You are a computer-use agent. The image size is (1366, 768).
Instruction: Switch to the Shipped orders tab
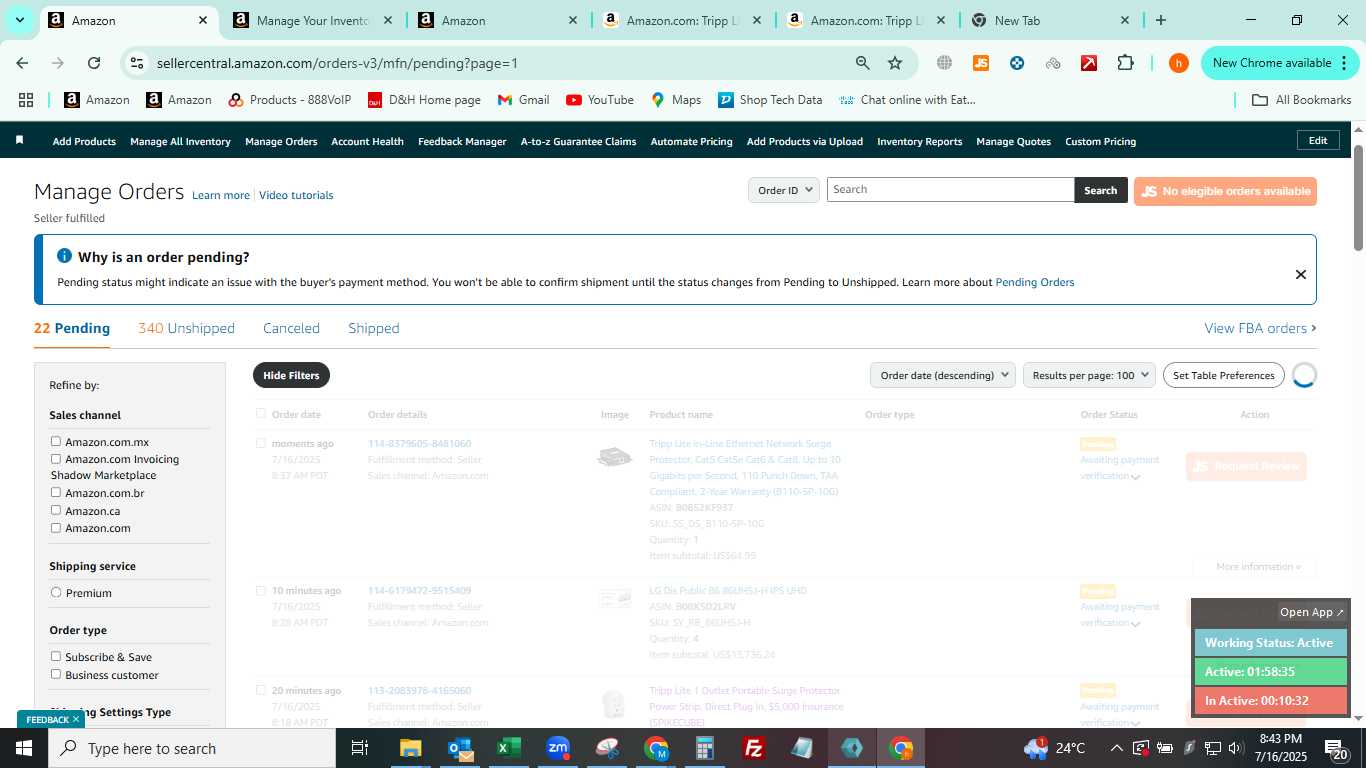(374, 328)
